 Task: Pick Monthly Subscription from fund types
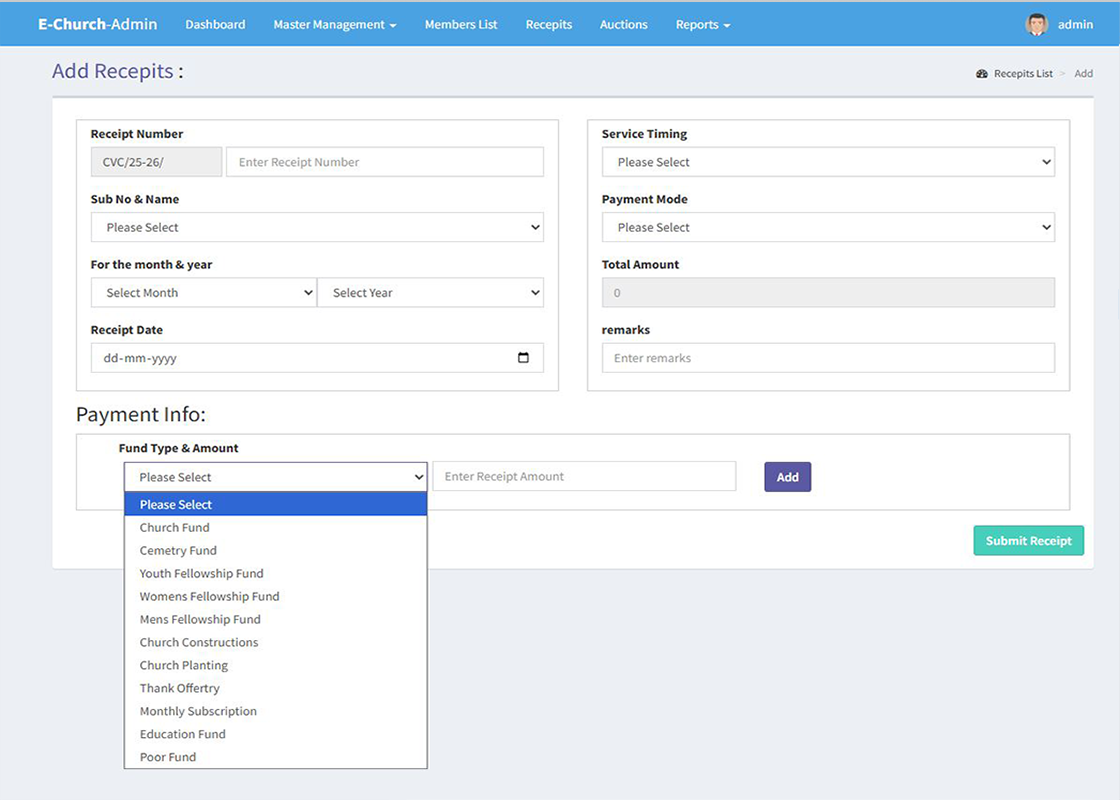click(198, 712)
